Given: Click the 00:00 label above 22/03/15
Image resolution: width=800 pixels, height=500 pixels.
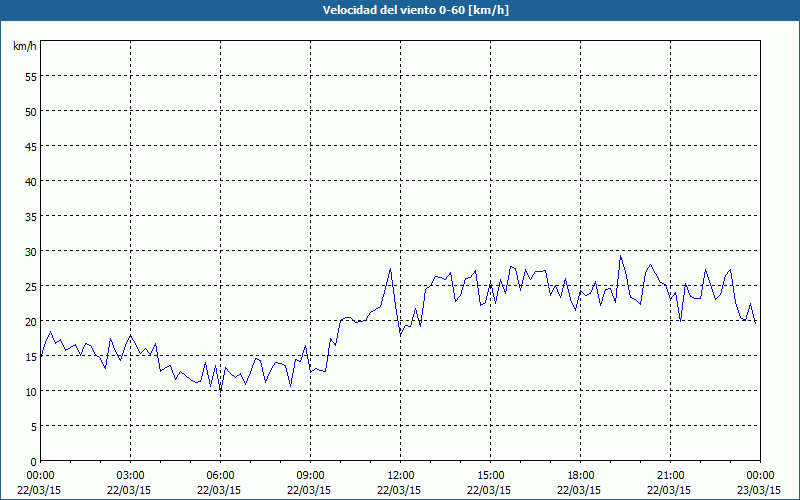Looking at the screenshot, I should (40, 476).
